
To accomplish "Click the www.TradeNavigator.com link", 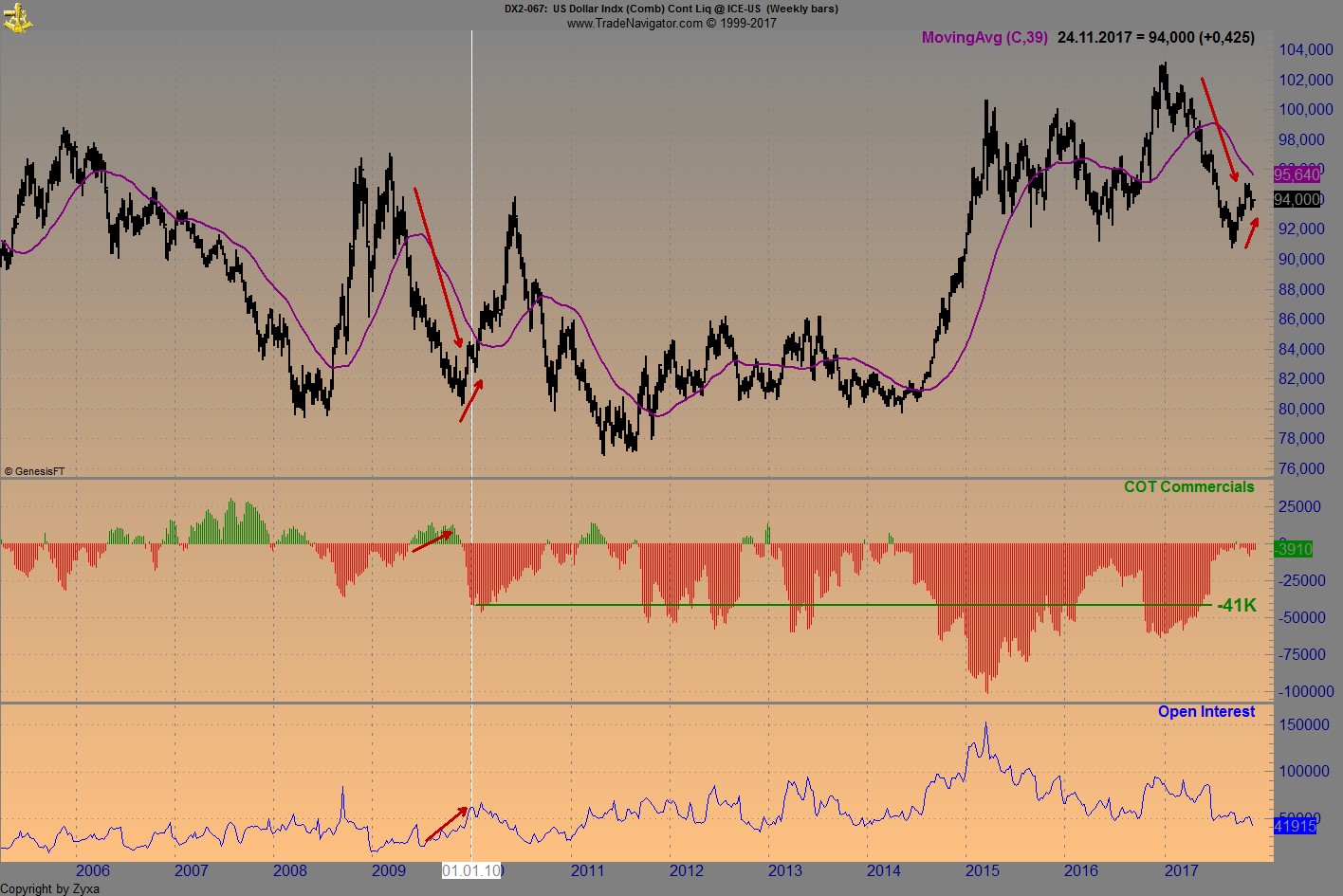I will pos(636,23).
